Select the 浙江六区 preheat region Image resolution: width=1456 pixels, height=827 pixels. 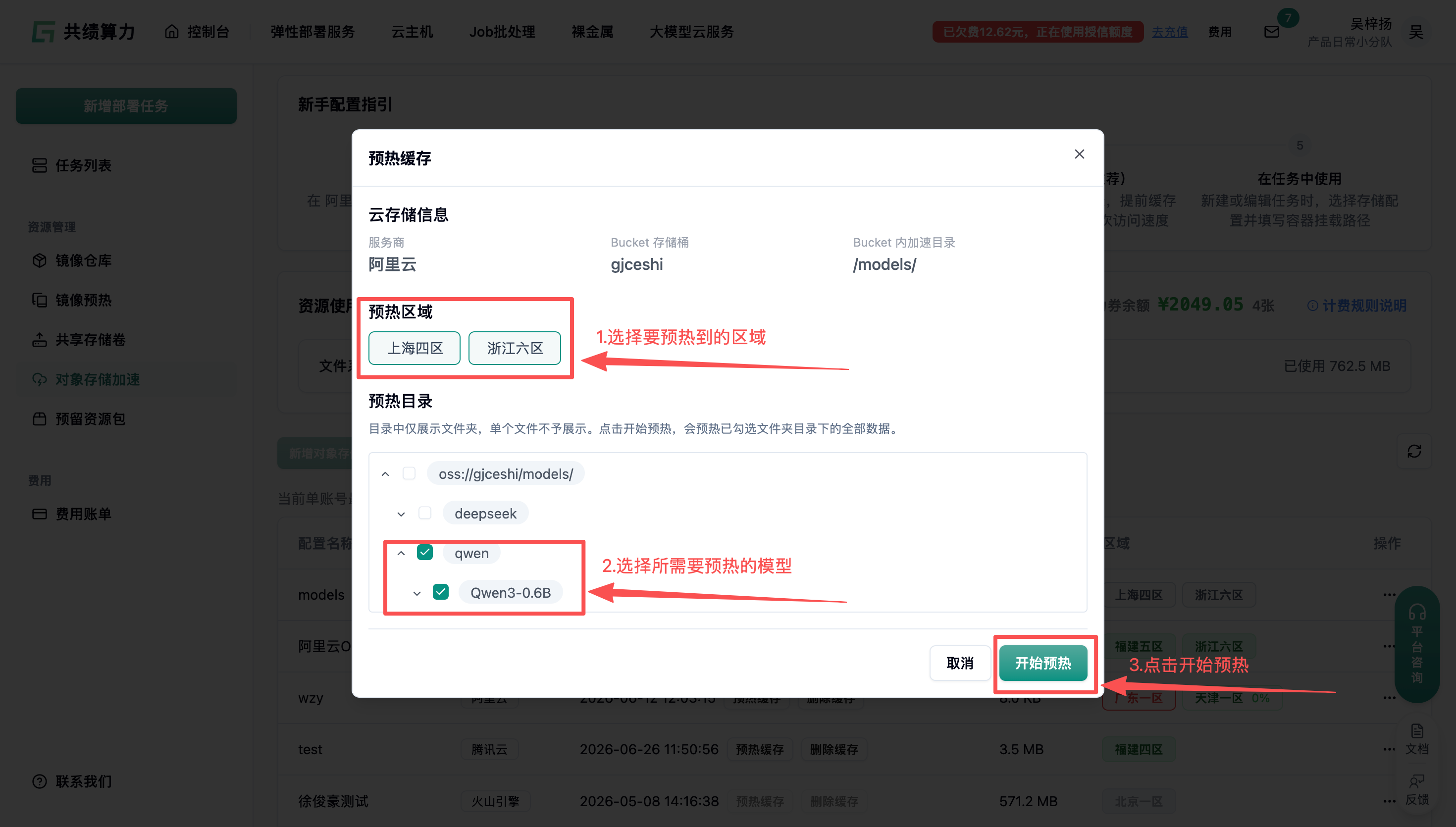[515, 348]
